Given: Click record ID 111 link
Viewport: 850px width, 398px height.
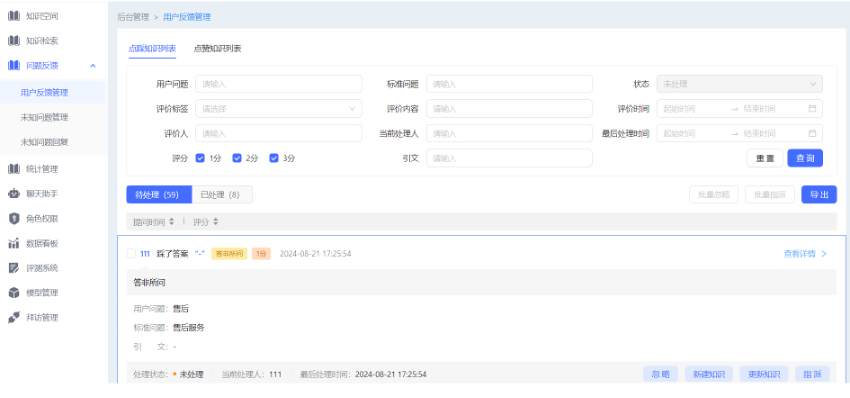Looking at the screenshot, I should 145,253.
